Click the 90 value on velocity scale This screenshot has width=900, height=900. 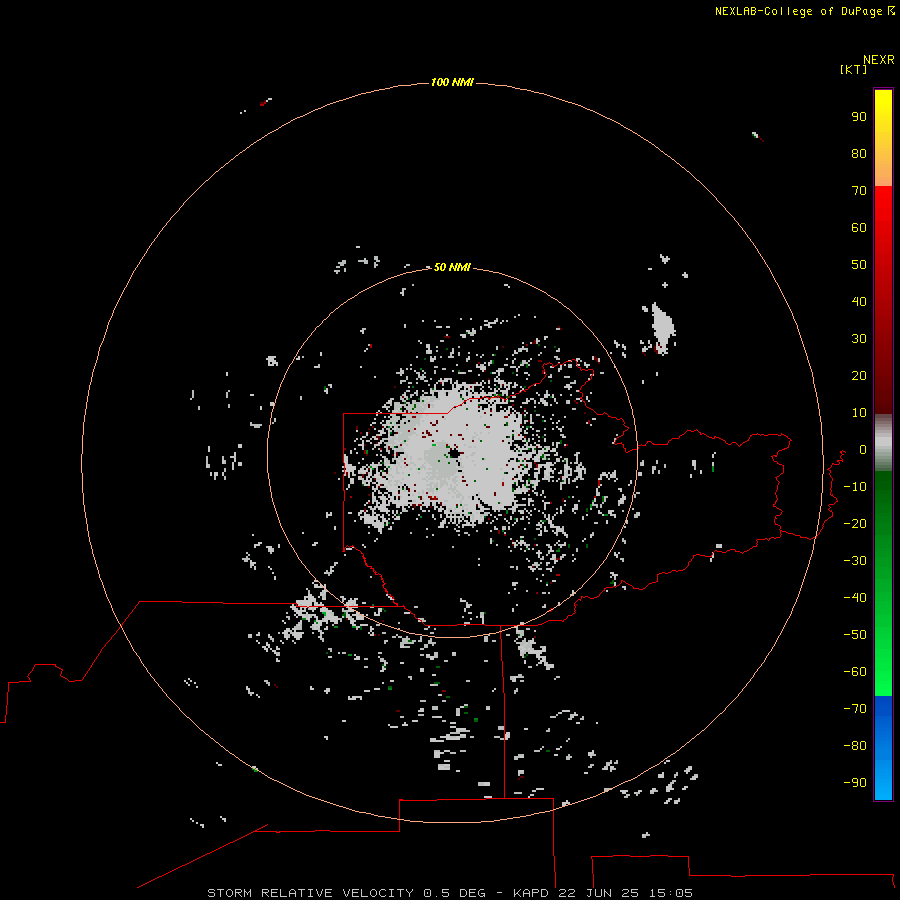[x=859, y=117]
